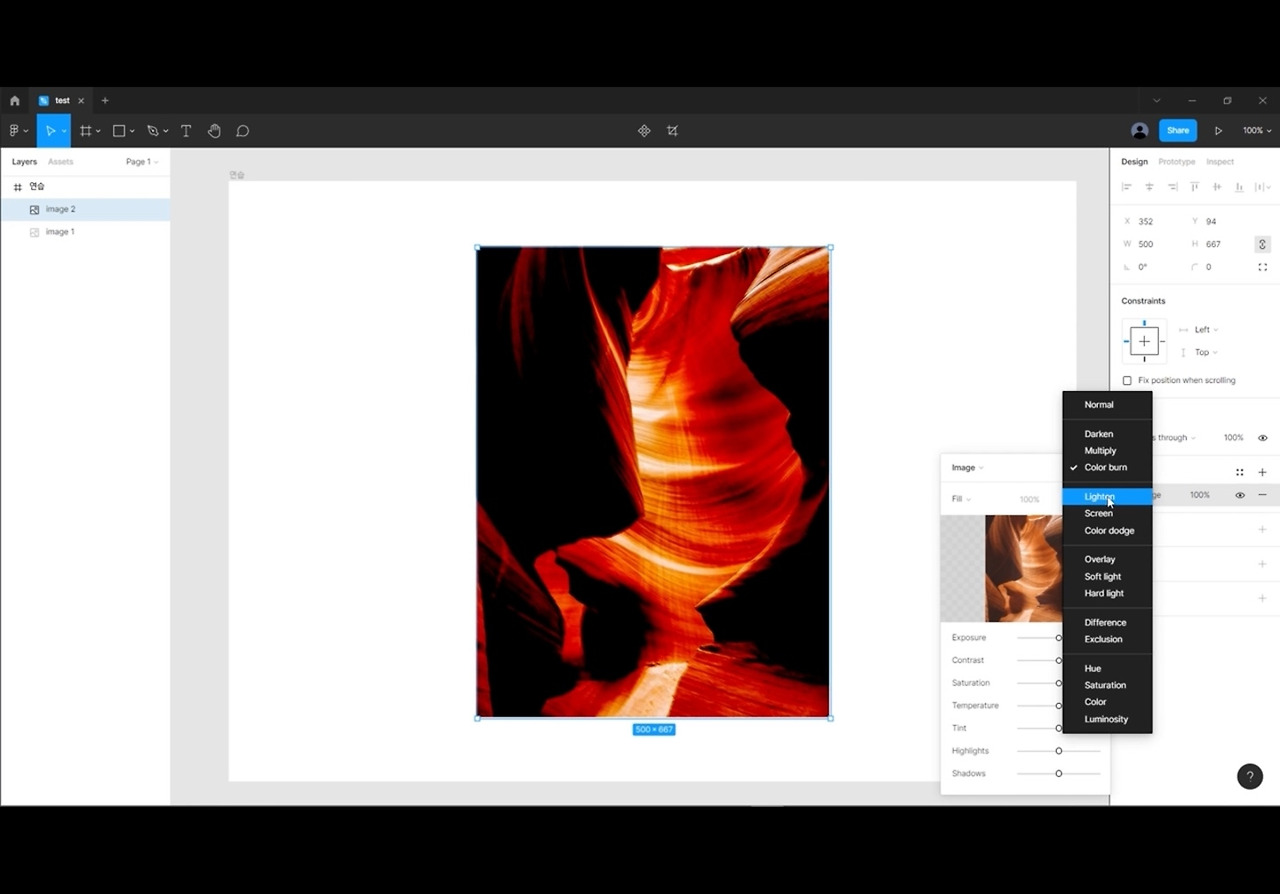1280x894 pixels.
Task: Close the test file tab
Action: 81,101
